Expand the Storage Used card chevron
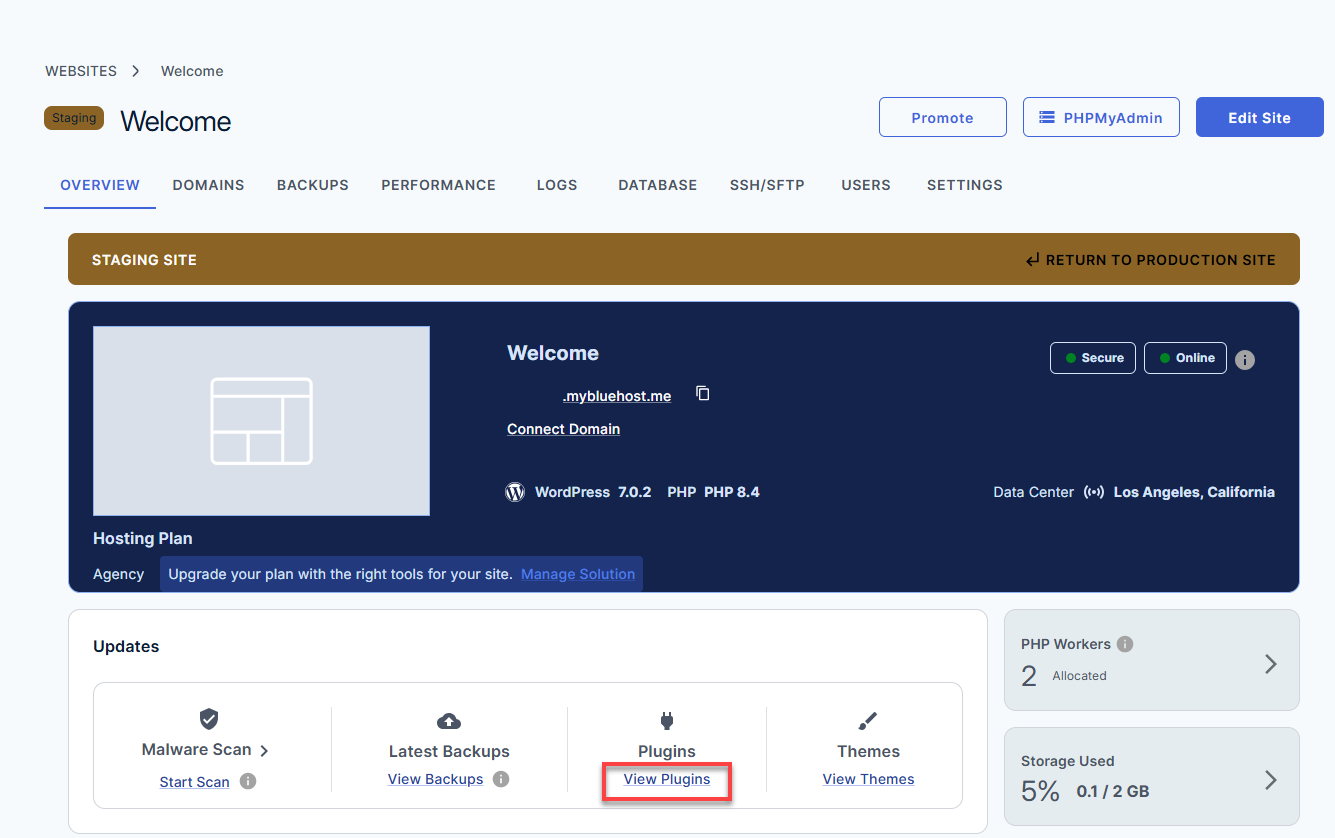The image size is (1335, 838). coord(1271,780)
